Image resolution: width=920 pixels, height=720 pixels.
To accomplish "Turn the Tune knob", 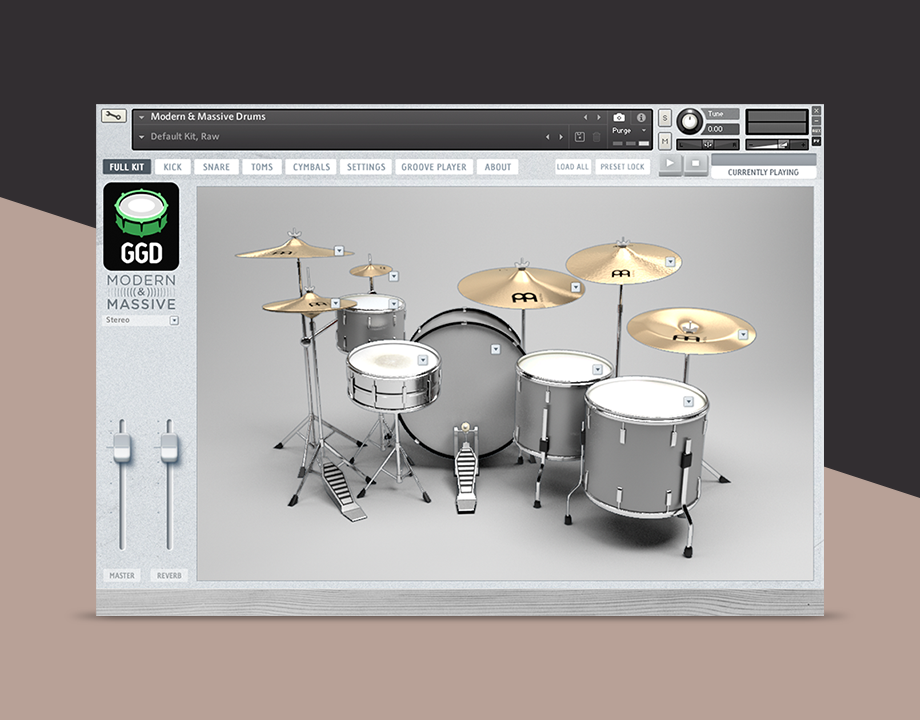I will pos(689,122).
